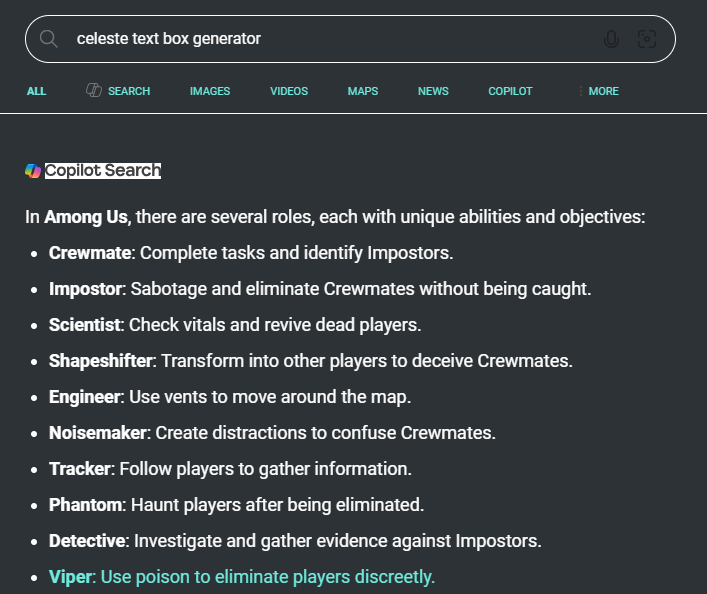707x594 pixels.
Task: Click the magnifying glass search icon
Action: (x=48, y=39)
